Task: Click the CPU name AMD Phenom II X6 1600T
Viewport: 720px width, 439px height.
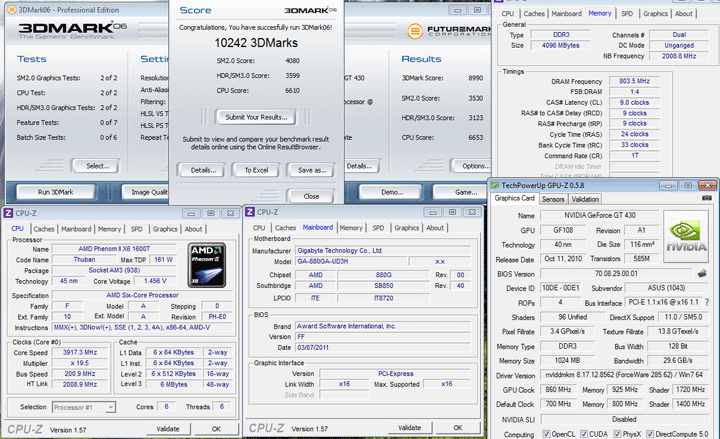Action: click(114, 248)
